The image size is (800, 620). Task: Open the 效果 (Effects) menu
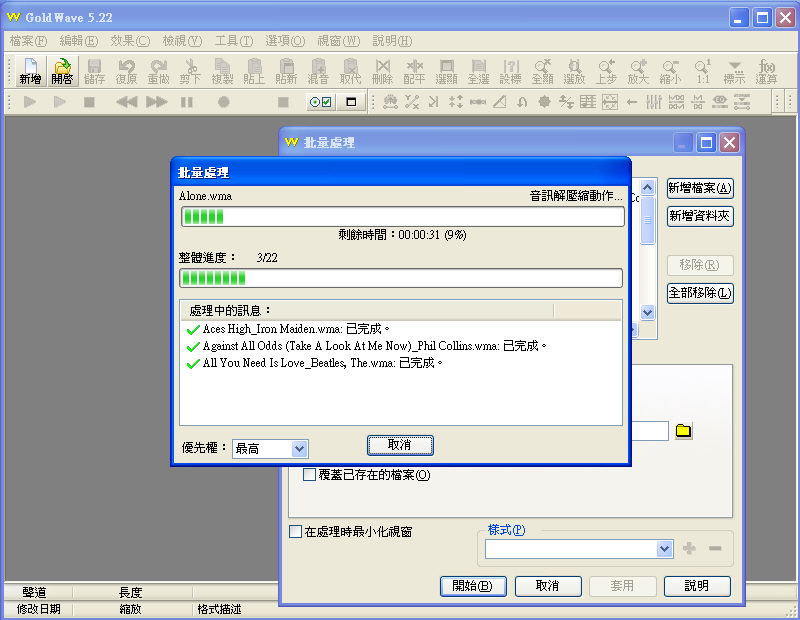(129, 41)
